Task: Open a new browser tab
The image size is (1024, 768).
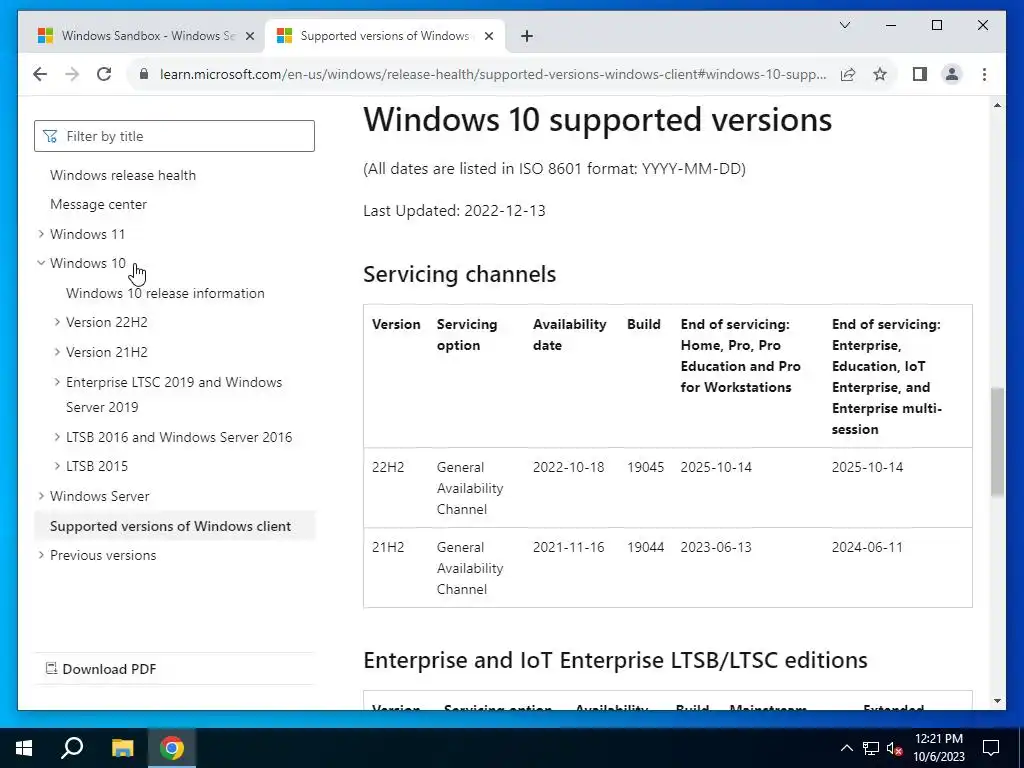Action: pos(527,36)
